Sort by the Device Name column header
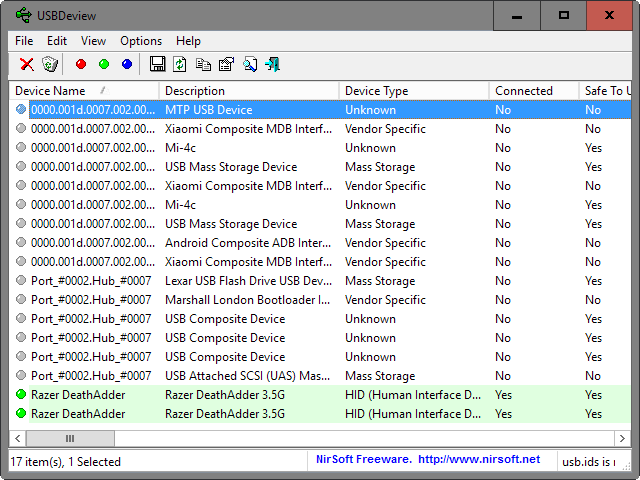The height and width of the screenshot is (480, 640). [84, 91]
